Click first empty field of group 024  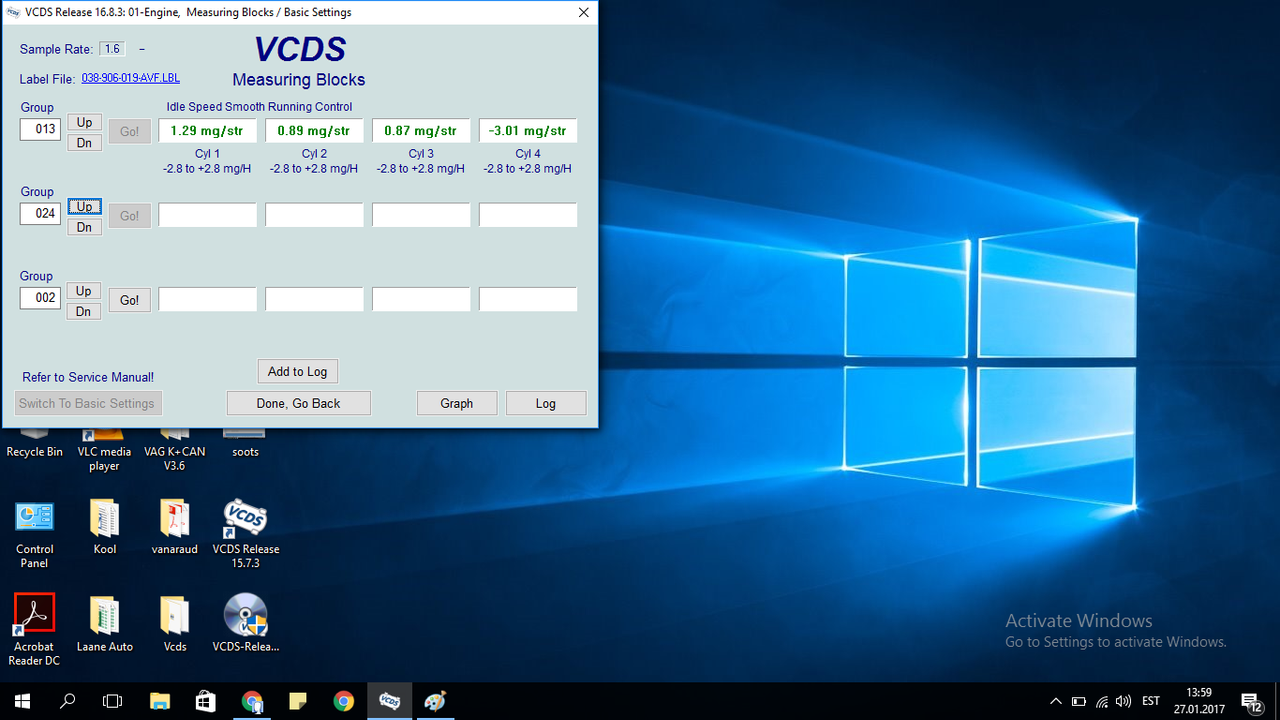coord(208,215)
